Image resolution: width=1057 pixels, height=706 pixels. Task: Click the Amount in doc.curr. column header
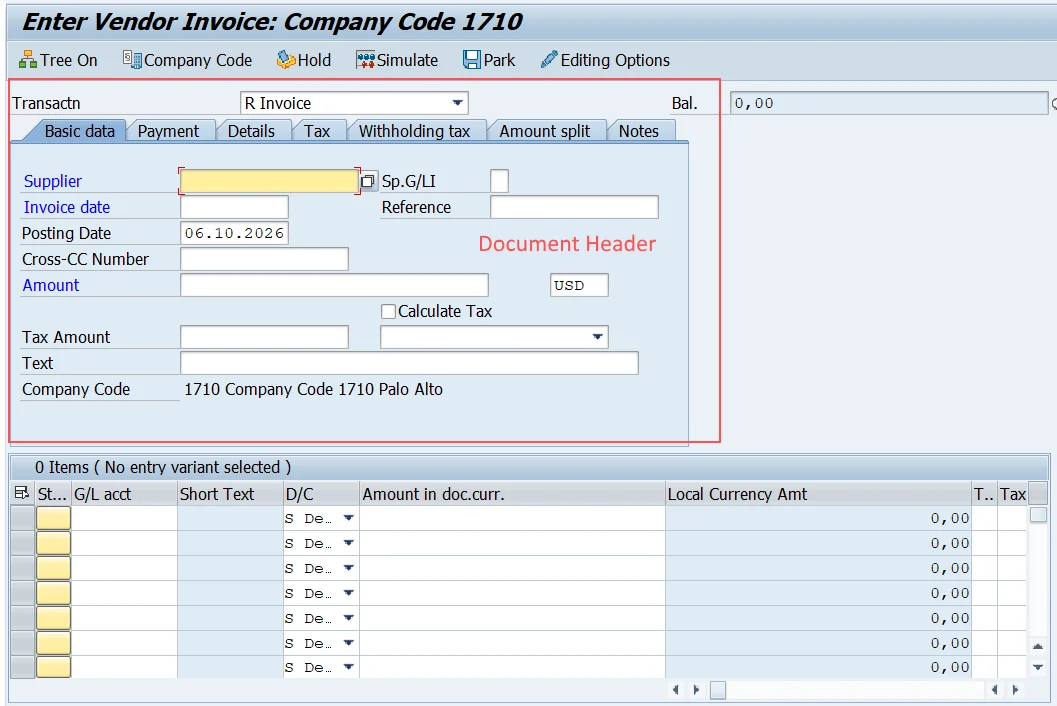(512, 494)
